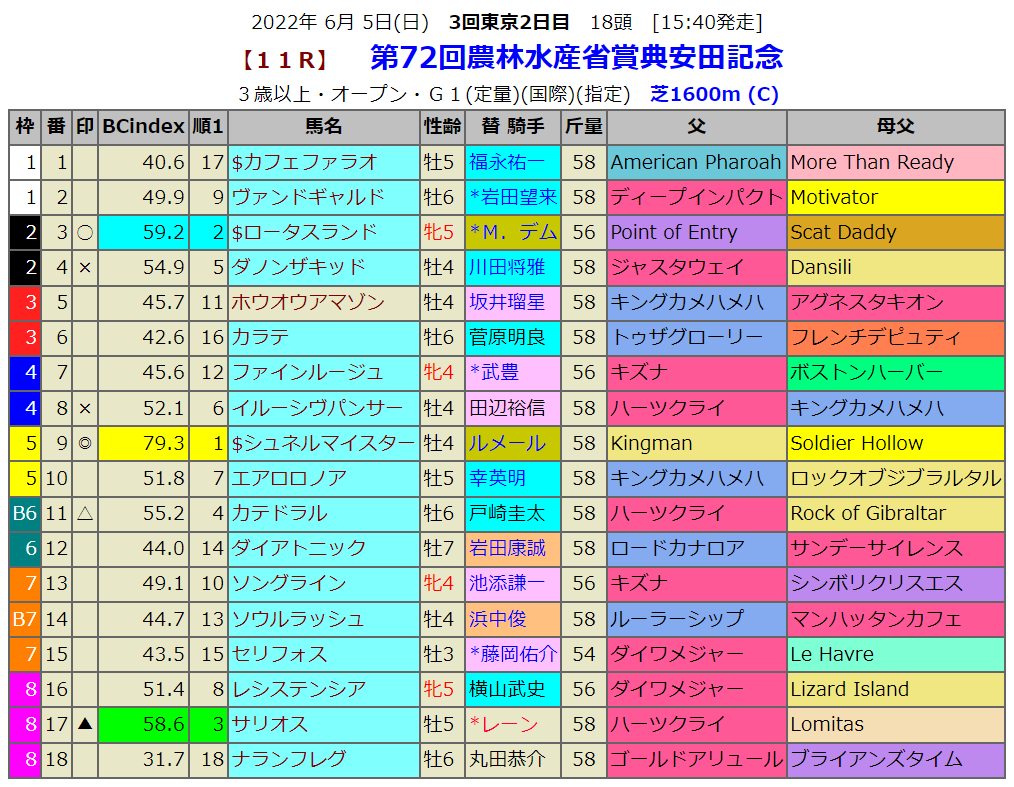Image resolution: width=1014 pixels, height=787 pixels.
Task: Open sire American Pharoah
Action: pyautogui.click(x=695, y=162)
